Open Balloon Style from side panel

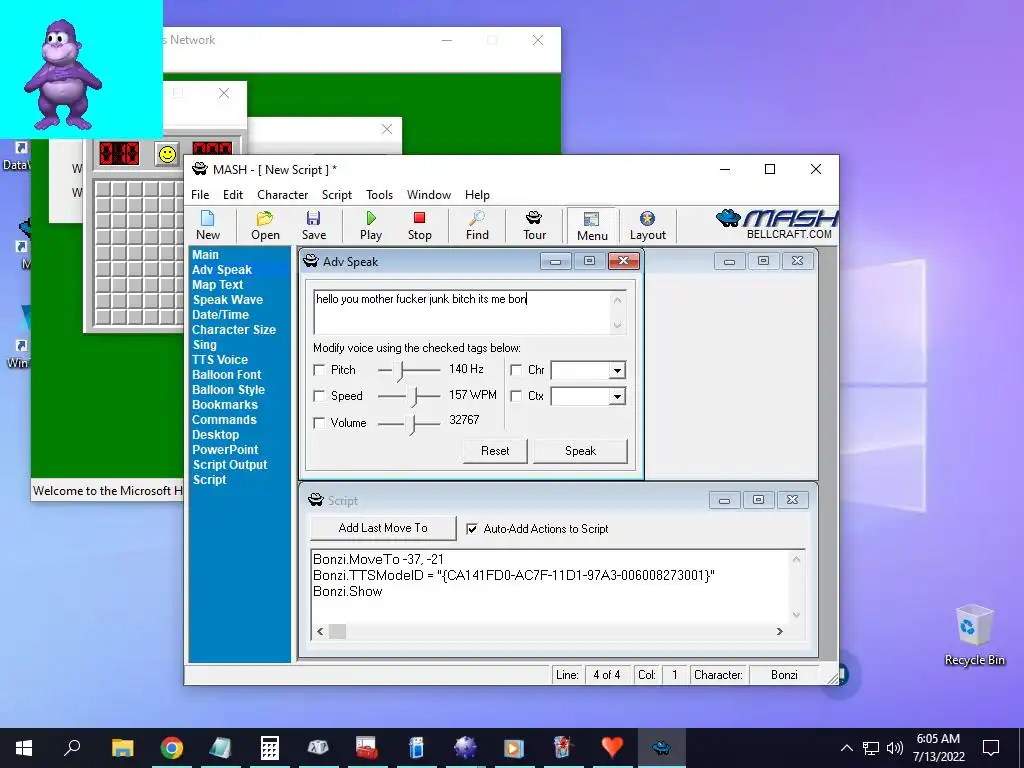[x=229, y=390]
